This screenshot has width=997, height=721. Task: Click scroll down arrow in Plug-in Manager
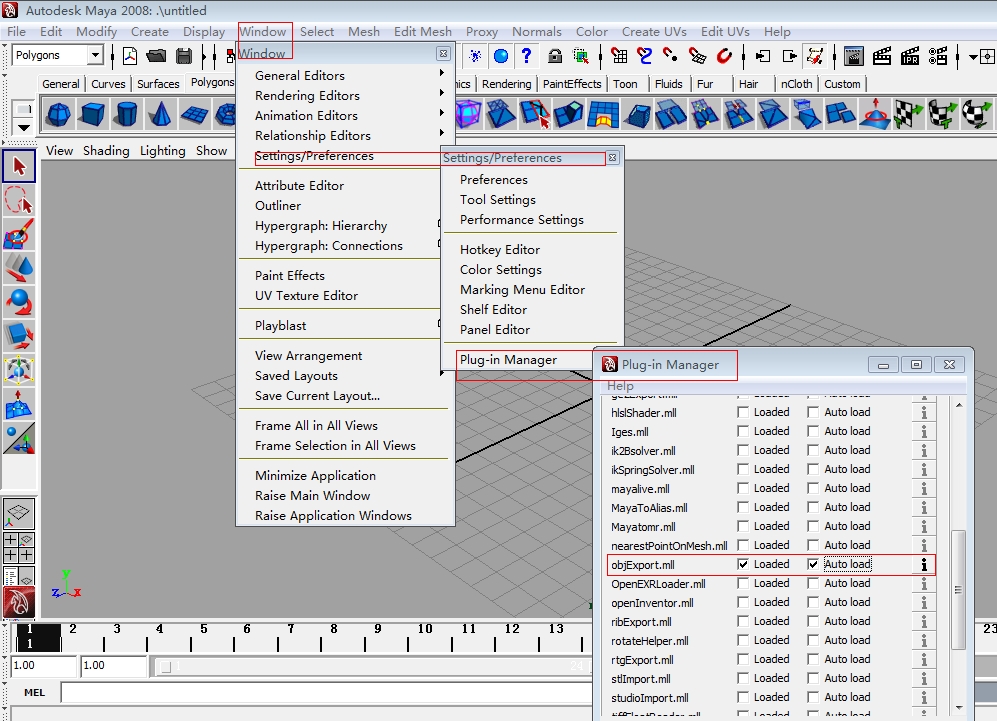[959, 708]
